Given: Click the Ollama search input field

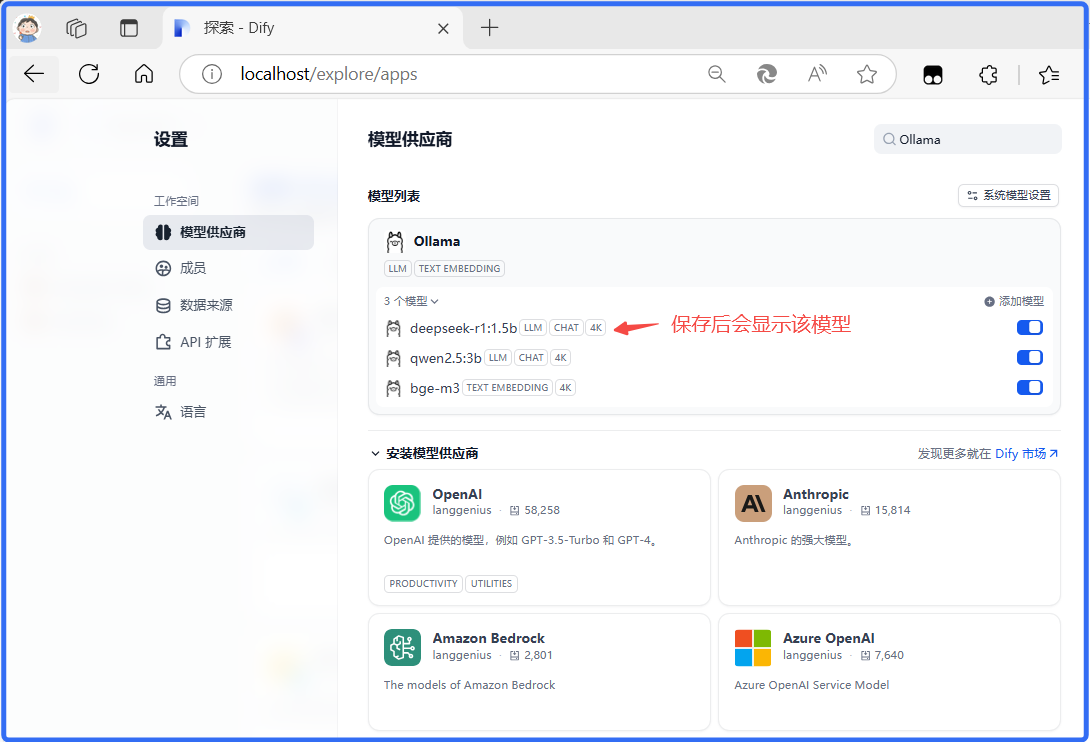Looking at the screenshot, I should pos(968,139).
